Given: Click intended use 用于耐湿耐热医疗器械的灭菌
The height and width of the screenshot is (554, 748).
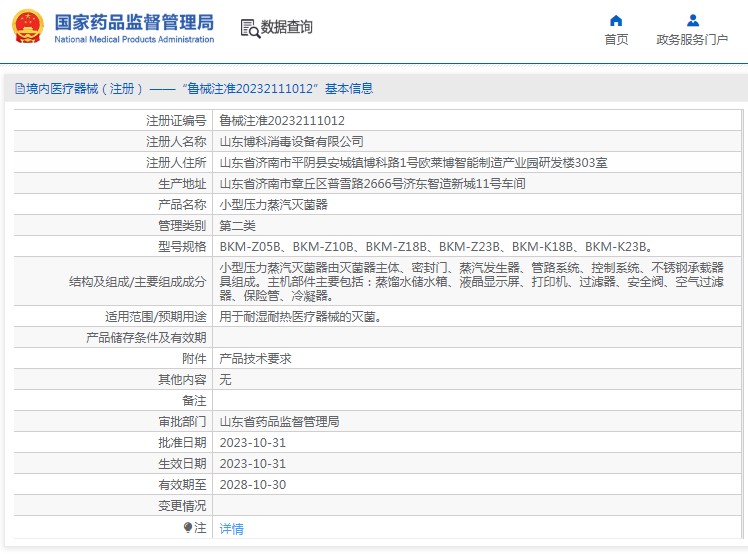Looking at the screenshot, I should point(301,317).
